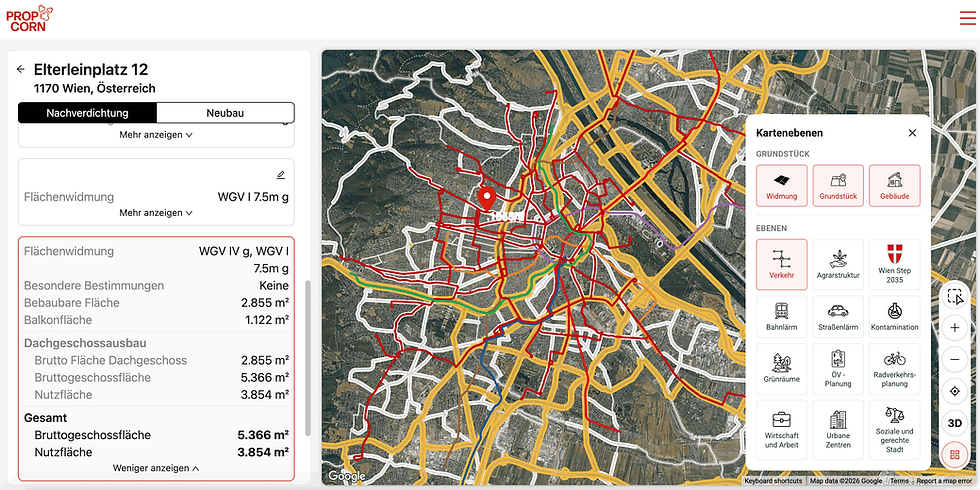Viewport: 980px width, 490px height.
Task: Click the Gesamt Bruttogeschossfläche value 5.366 m²
Action: point(263,435)
